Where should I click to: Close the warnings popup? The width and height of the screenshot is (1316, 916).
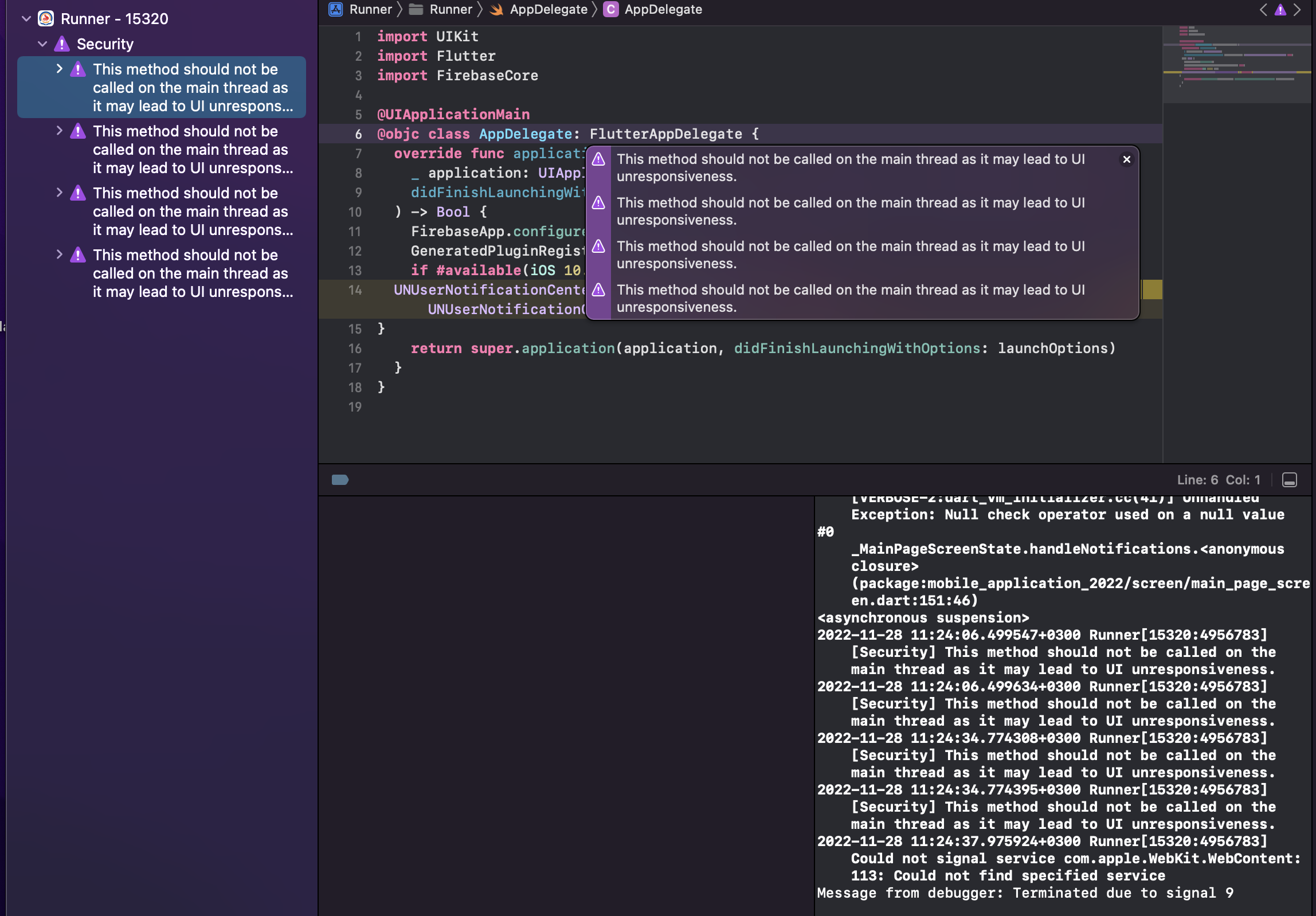(1126, 159)
